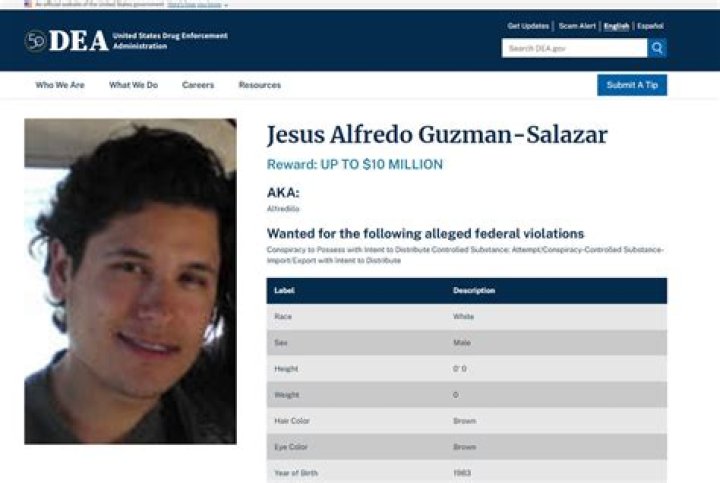The image size is (720, 483).
Task: Click the Reward UP TO $10 MILLION text
Action: point(354,165)
